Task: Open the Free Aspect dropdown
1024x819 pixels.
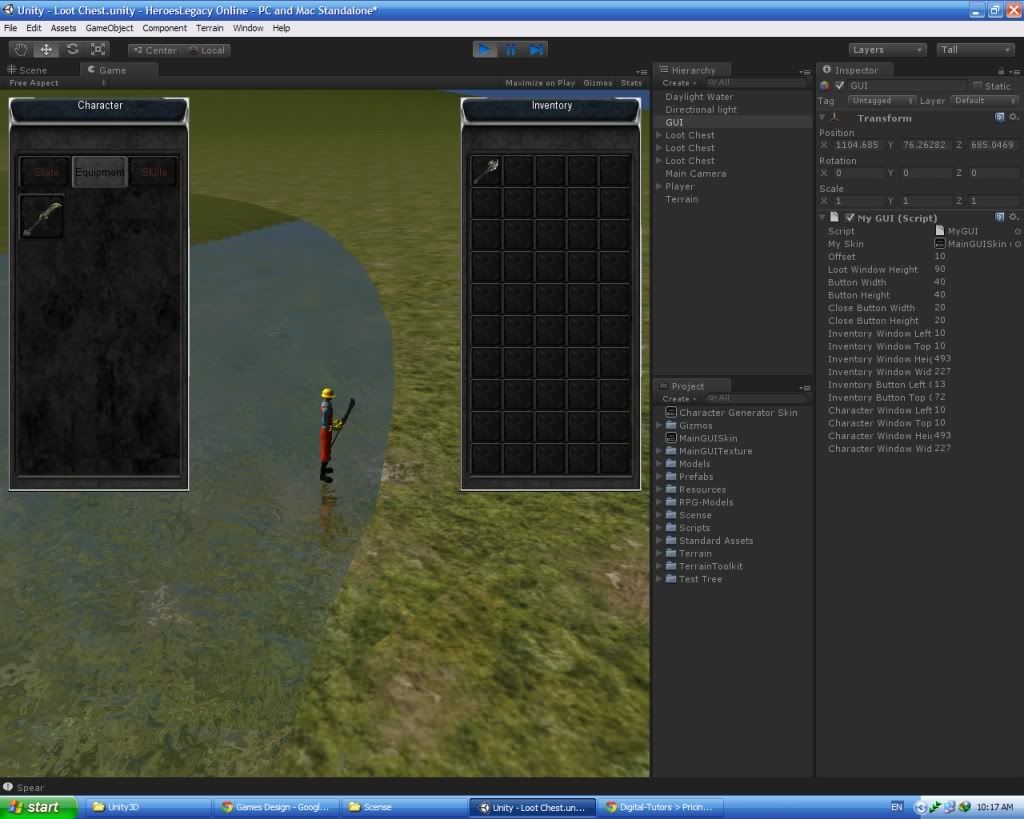Action: [57, 83]
